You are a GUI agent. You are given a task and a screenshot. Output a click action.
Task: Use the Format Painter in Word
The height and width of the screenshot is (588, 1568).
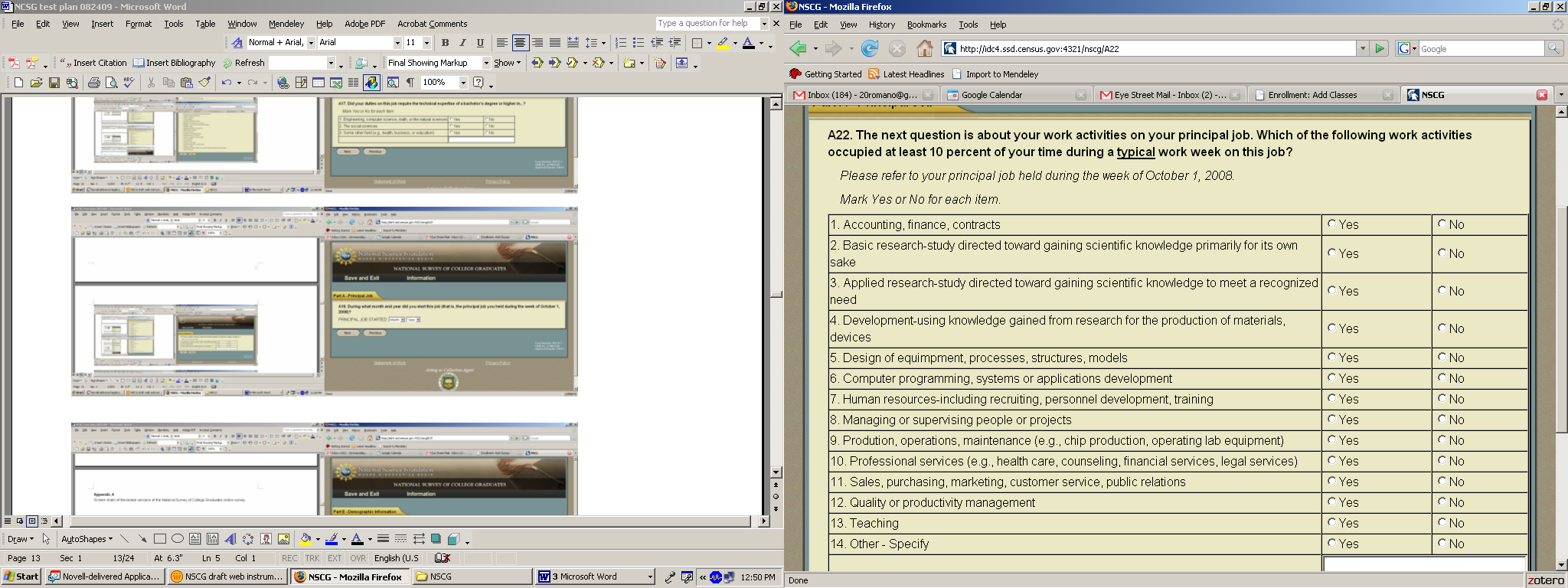click(204, 83)
